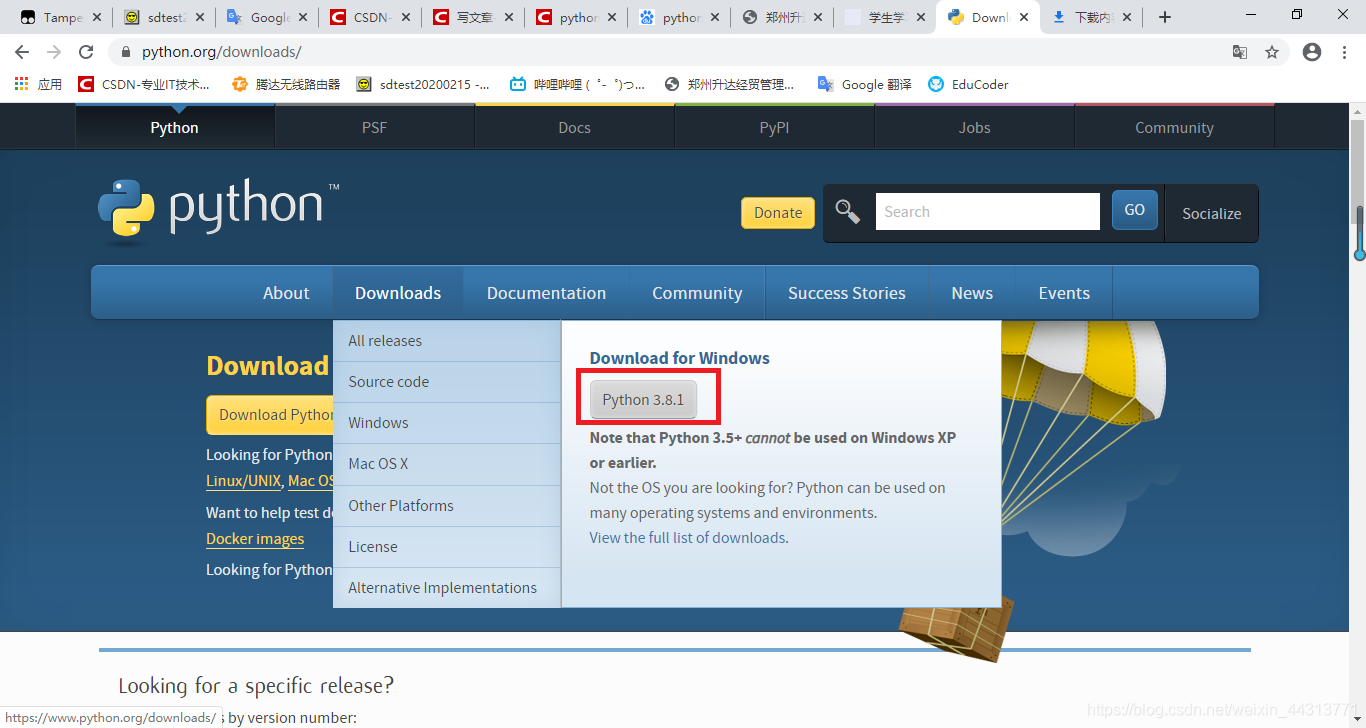Screen dimensions: 1366x728
Task: Open the Events menu
Action: pos(1064,293)
